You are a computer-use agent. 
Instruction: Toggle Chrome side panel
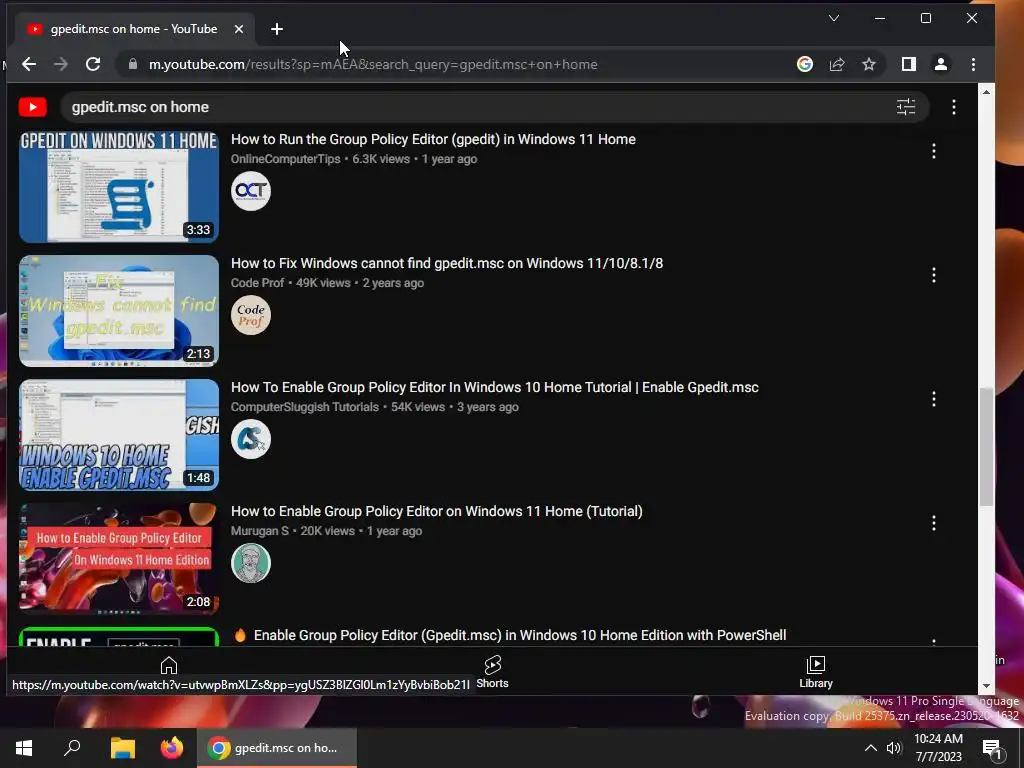[x=908, y=64]
